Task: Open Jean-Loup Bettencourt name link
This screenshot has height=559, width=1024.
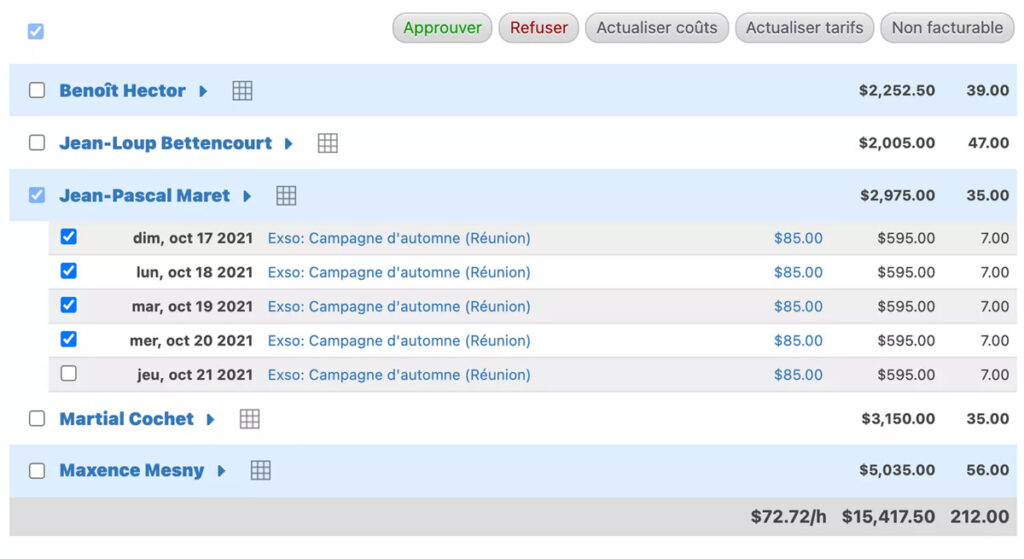Action: coord(165,143)
